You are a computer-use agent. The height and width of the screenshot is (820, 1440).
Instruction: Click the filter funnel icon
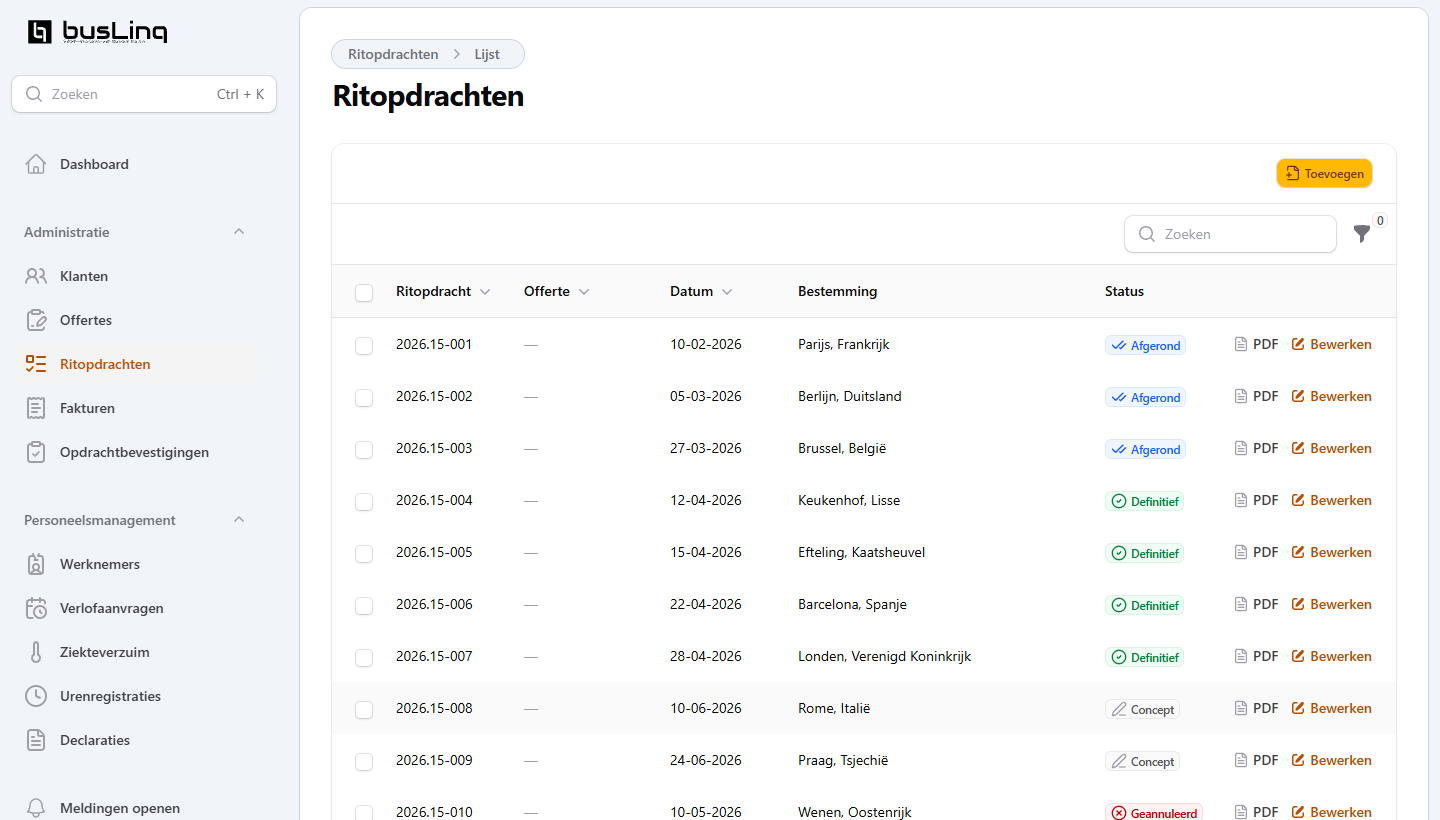(x=1361, y=234)
